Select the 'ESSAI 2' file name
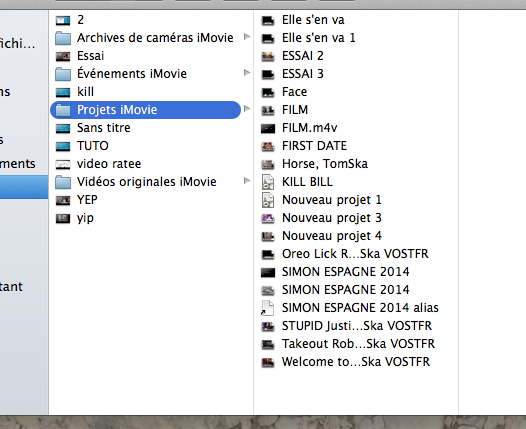 tap(303, 56)
